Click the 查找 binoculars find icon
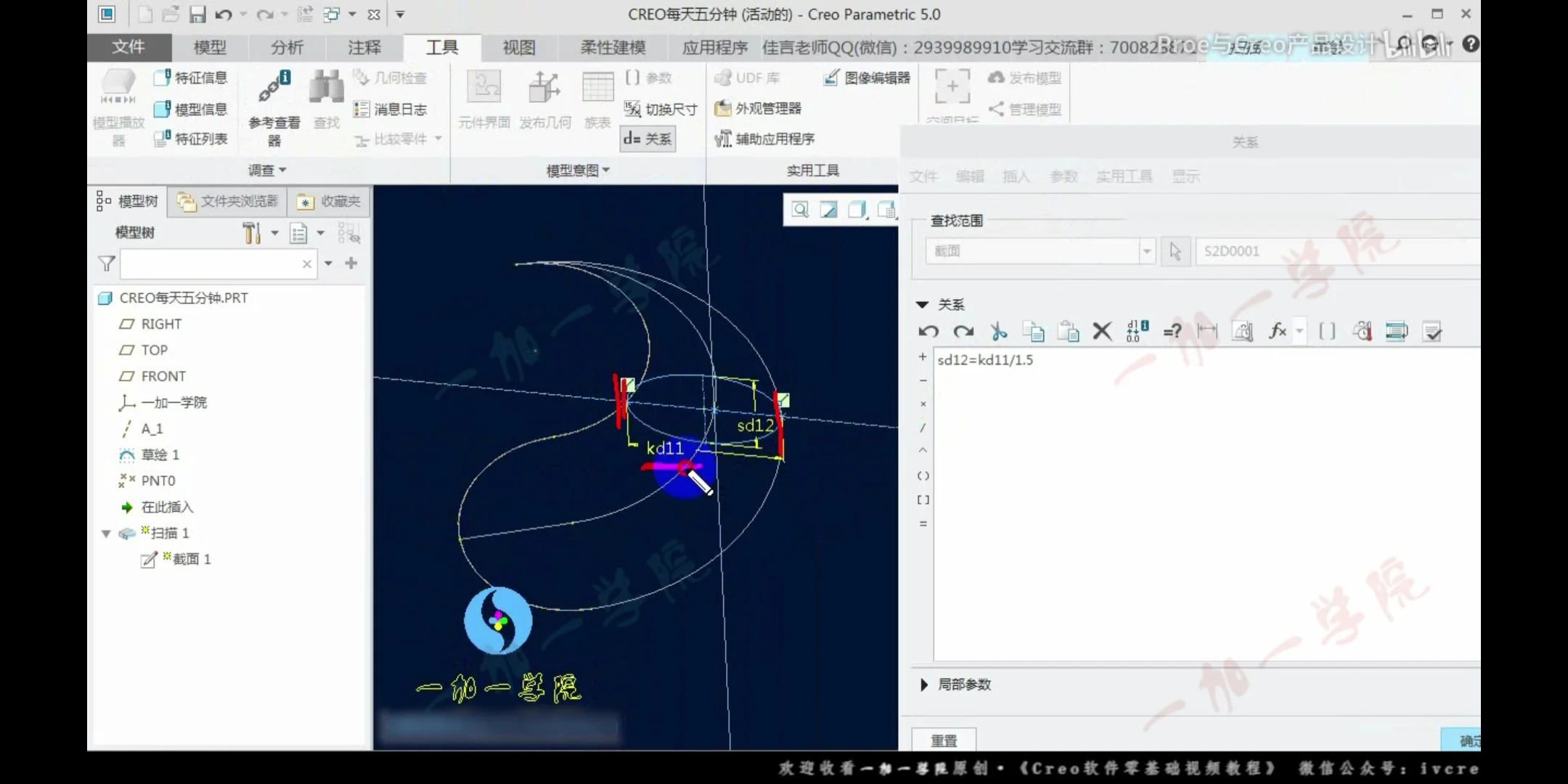This screenshot has height=784, width=1568. tap(327, 87)
